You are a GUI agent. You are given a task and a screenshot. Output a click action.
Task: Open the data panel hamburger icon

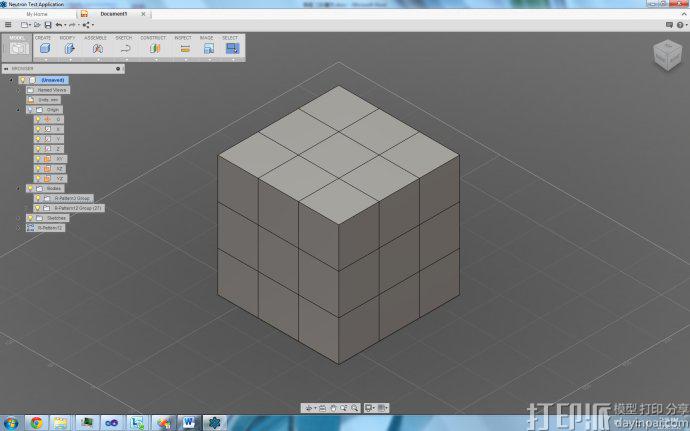[8, 25]
